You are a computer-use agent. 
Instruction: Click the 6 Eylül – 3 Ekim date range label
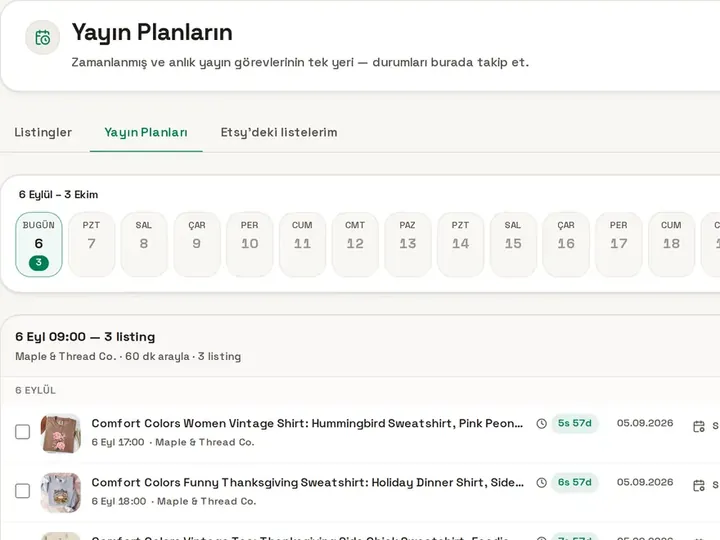pyautogui.click(x=58, y=195)
